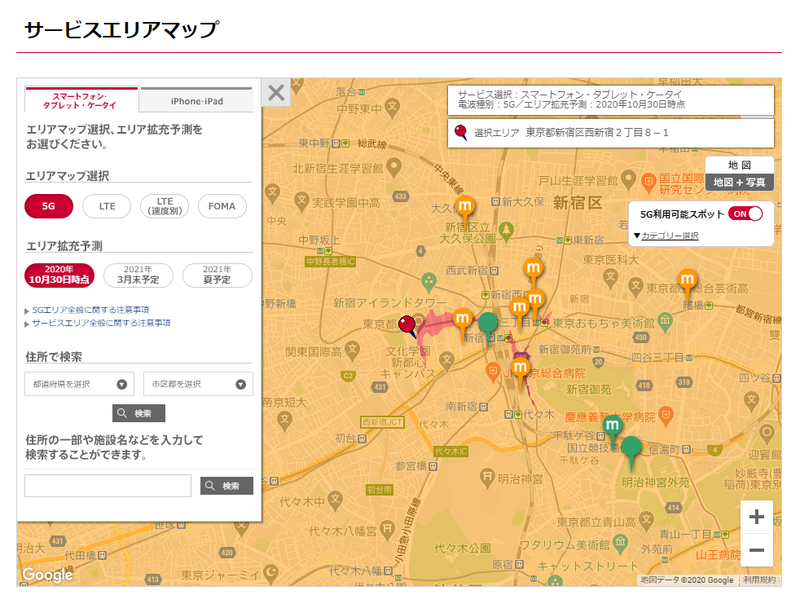Select the 2021年夏予定 forecast
The width and height of the screenshot is (800, 595).
pos(217,275)
